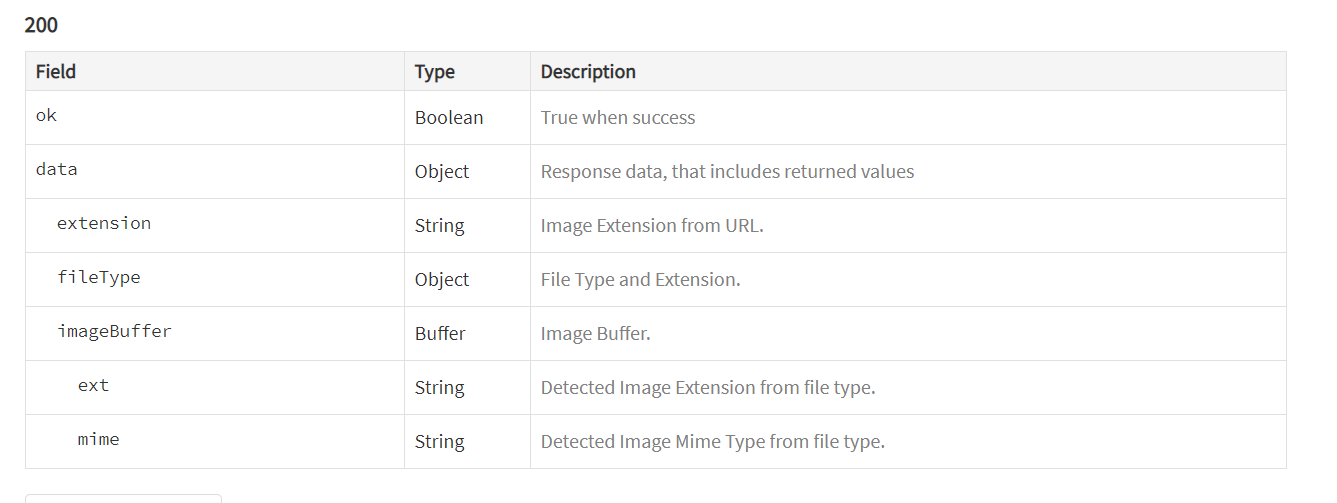The height and width of the screenshot is (503, 1337).
Task: Select the fileType field name
Action: tap(99, 277)
